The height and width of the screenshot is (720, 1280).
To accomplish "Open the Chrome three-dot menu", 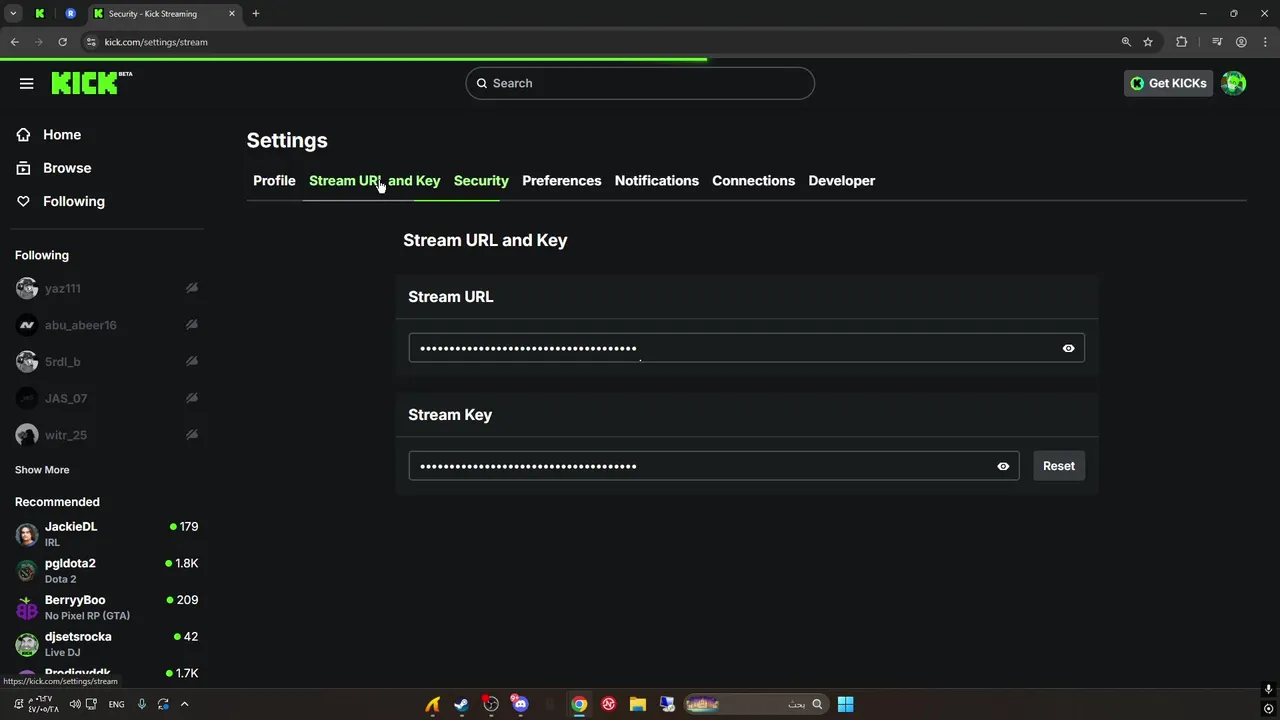I will pos(1266,42).
